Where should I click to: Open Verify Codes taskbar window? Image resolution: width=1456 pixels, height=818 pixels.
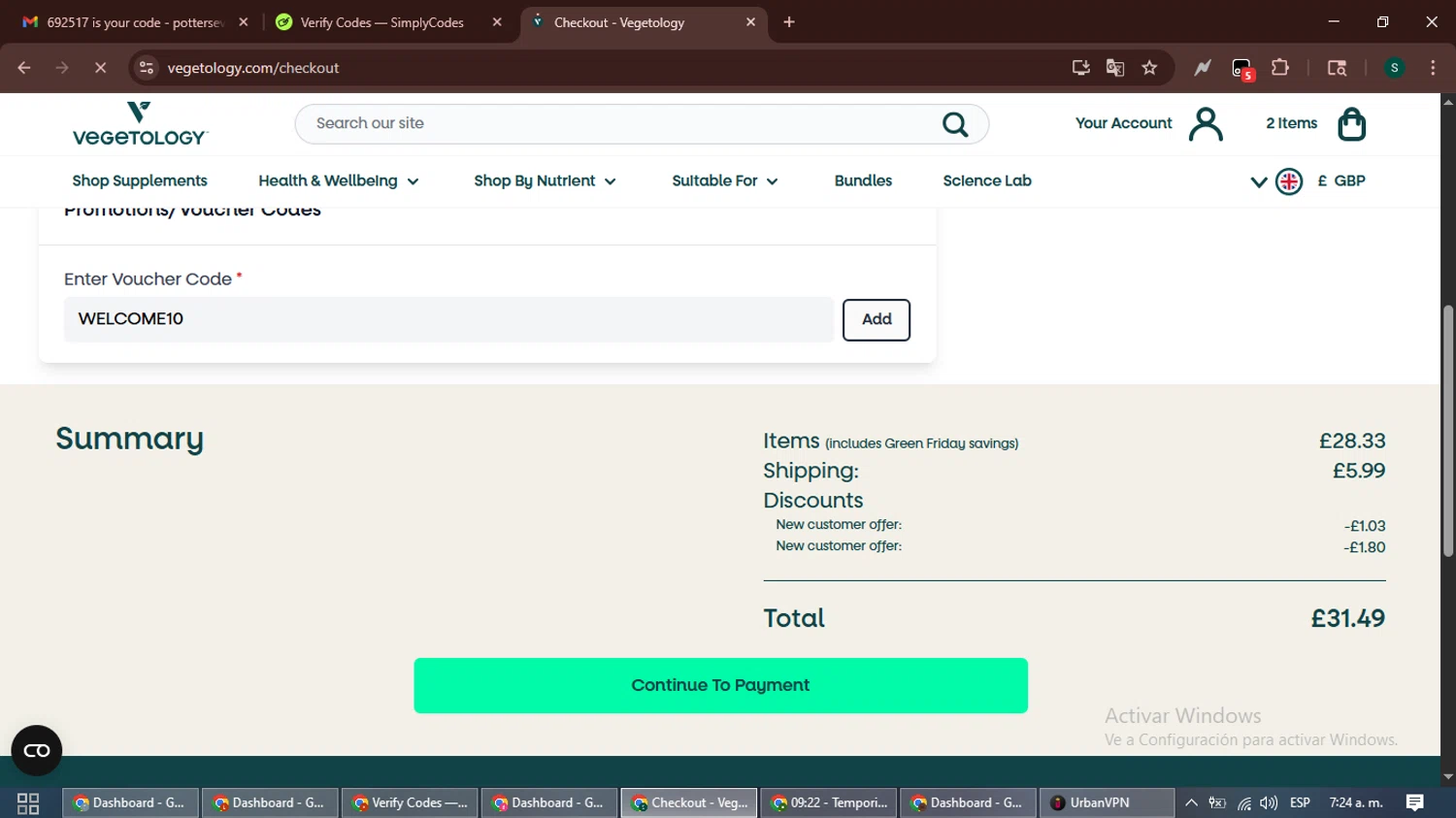pyautogui.click(x=410, y=802)
